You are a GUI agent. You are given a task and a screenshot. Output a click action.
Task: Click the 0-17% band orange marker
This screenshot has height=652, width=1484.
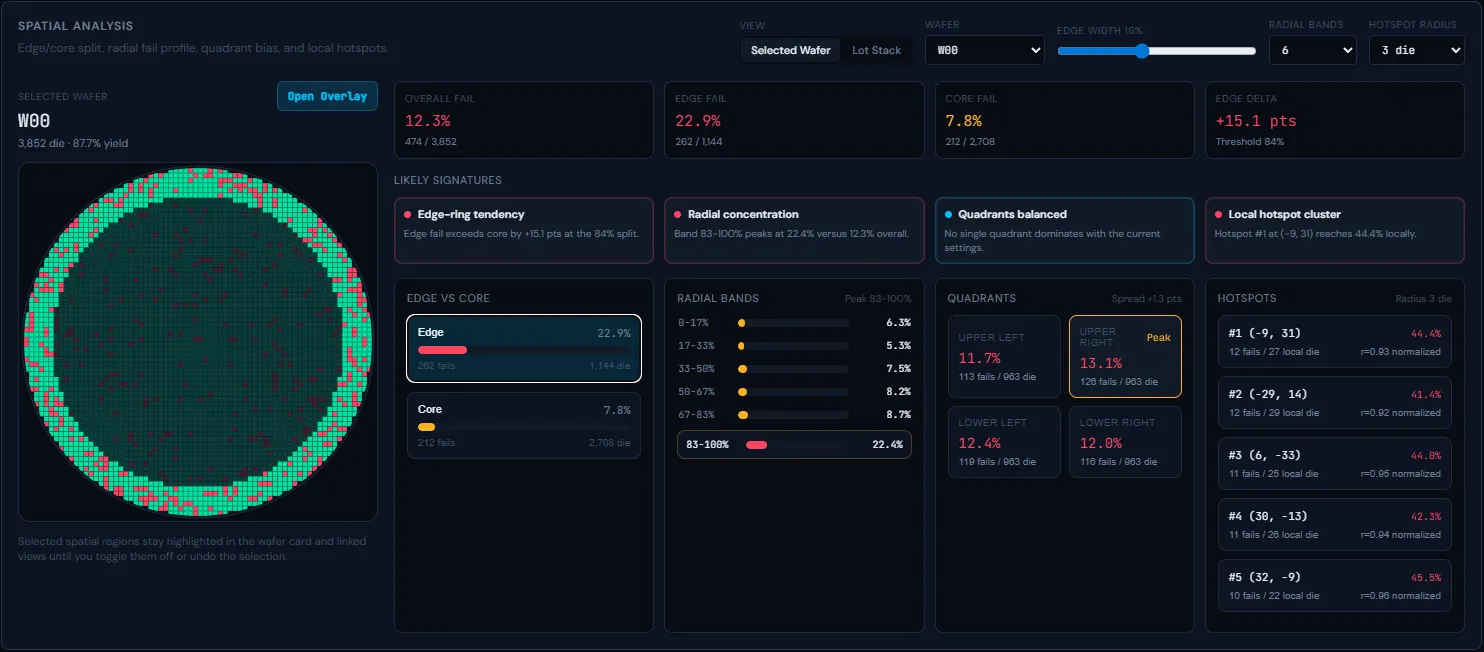741,323
